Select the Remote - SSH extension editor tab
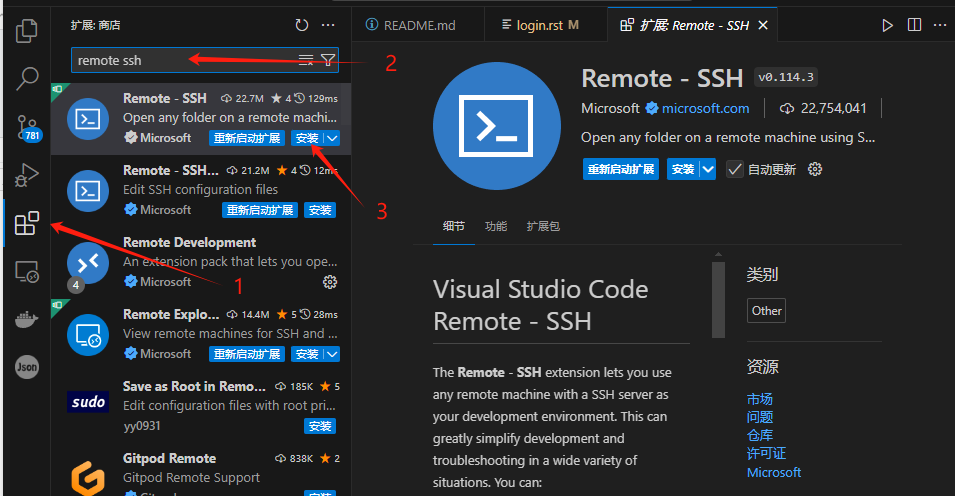This screenshot has width=955, height=496. (x=692, y=25)
